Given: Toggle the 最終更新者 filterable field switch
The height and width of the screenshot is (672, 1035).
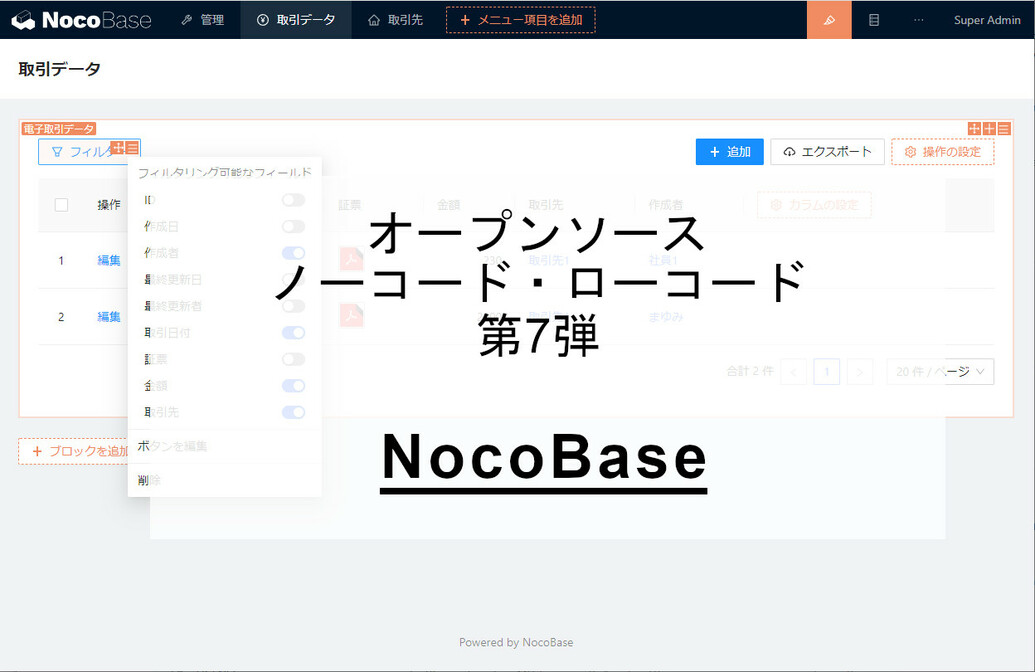Looking at the screenshot, I should (294, 306).
